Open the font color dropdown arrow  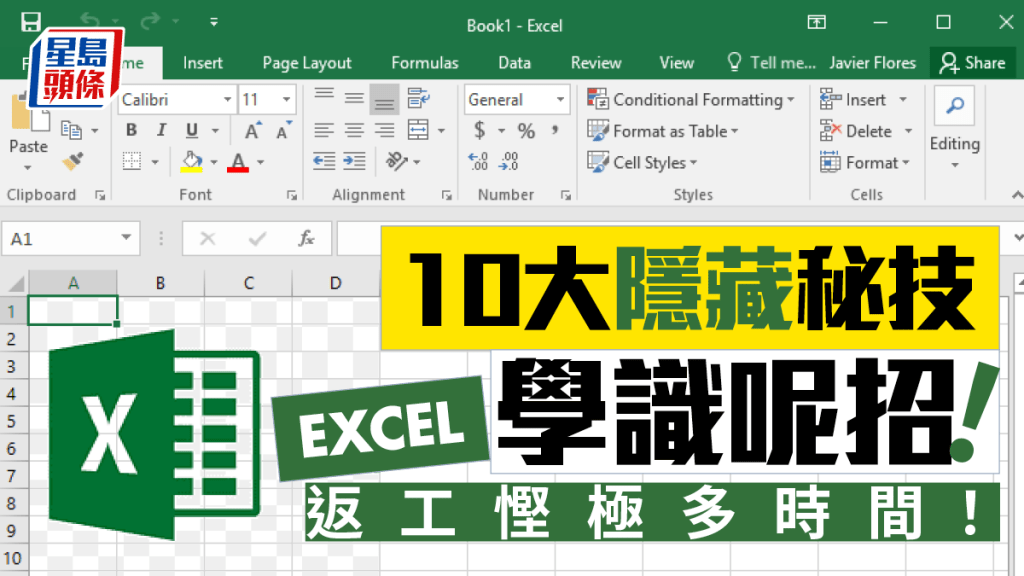tap(261, 162)
